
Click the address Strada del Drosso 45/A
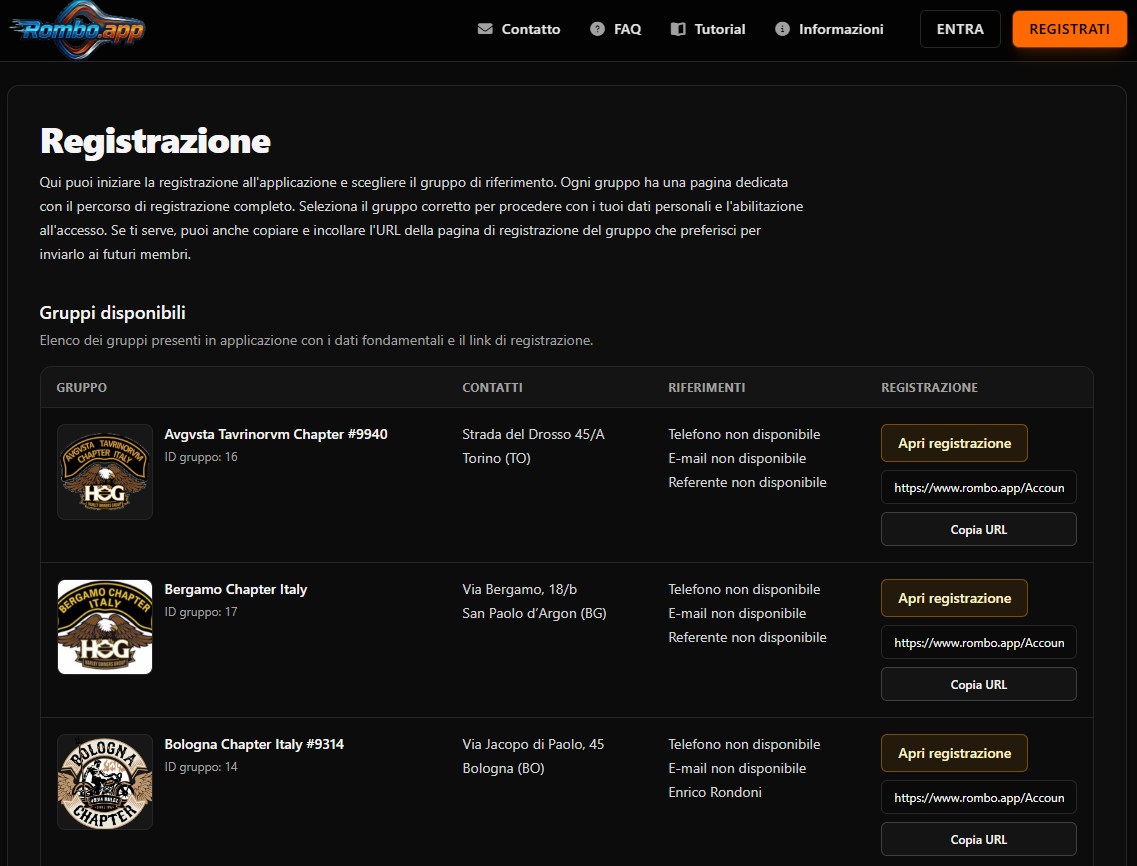(x=534, y=434)
